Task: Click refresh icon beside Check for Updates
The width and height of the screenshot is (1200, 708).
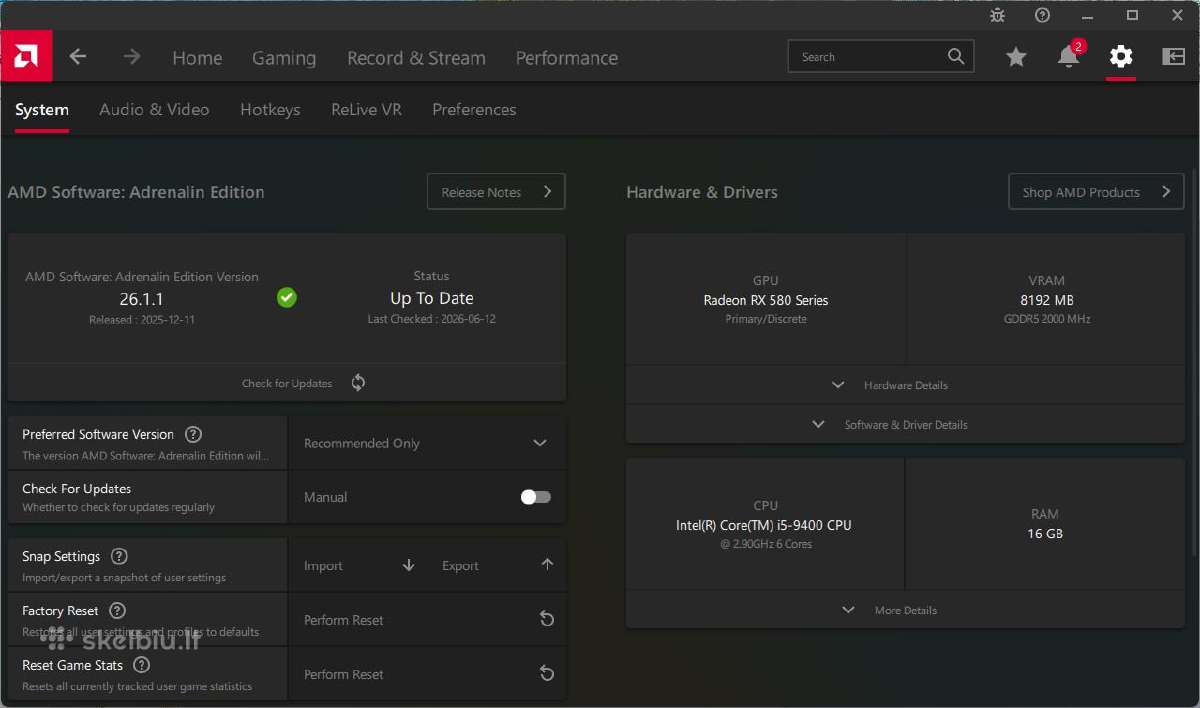Action: coord(358,383)
